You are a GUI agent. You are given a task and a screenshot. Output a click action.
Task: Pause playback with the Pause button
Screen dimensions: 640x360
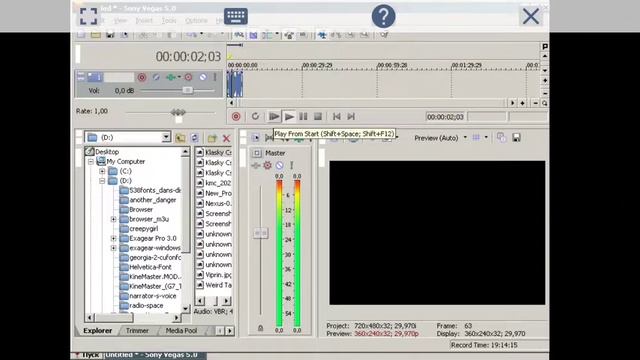(303, 117)
